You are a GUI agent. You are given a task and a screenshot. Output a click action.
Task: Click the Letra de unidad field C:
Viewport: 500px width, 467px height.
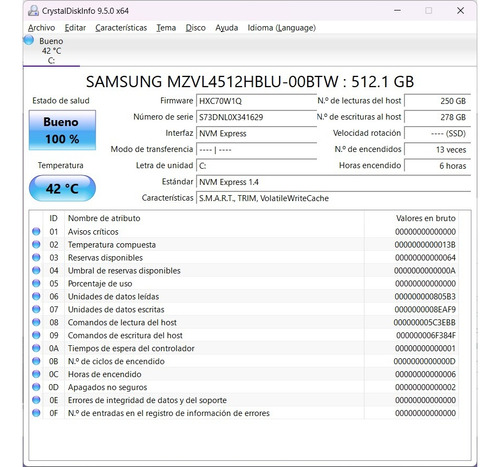click(256, 166)
